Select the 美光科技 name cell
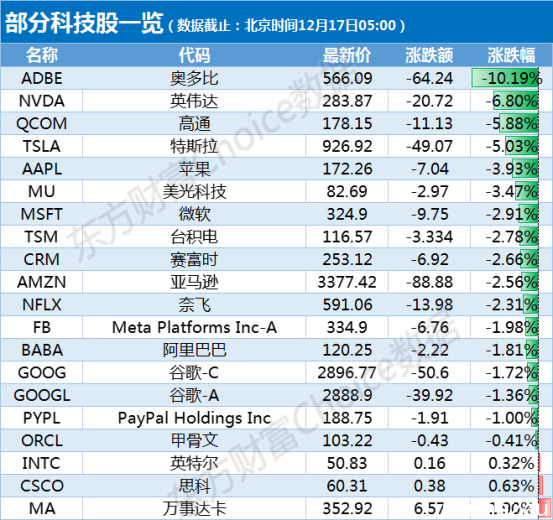 (194, 192)
